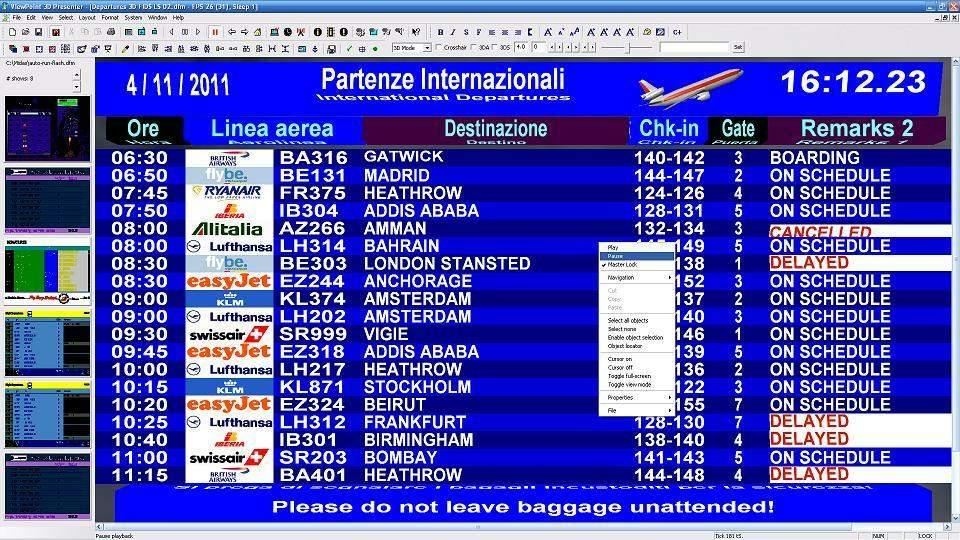Align text right in formatting toolbar
Screen dimensions: 960x540
[x=517, y=32]
